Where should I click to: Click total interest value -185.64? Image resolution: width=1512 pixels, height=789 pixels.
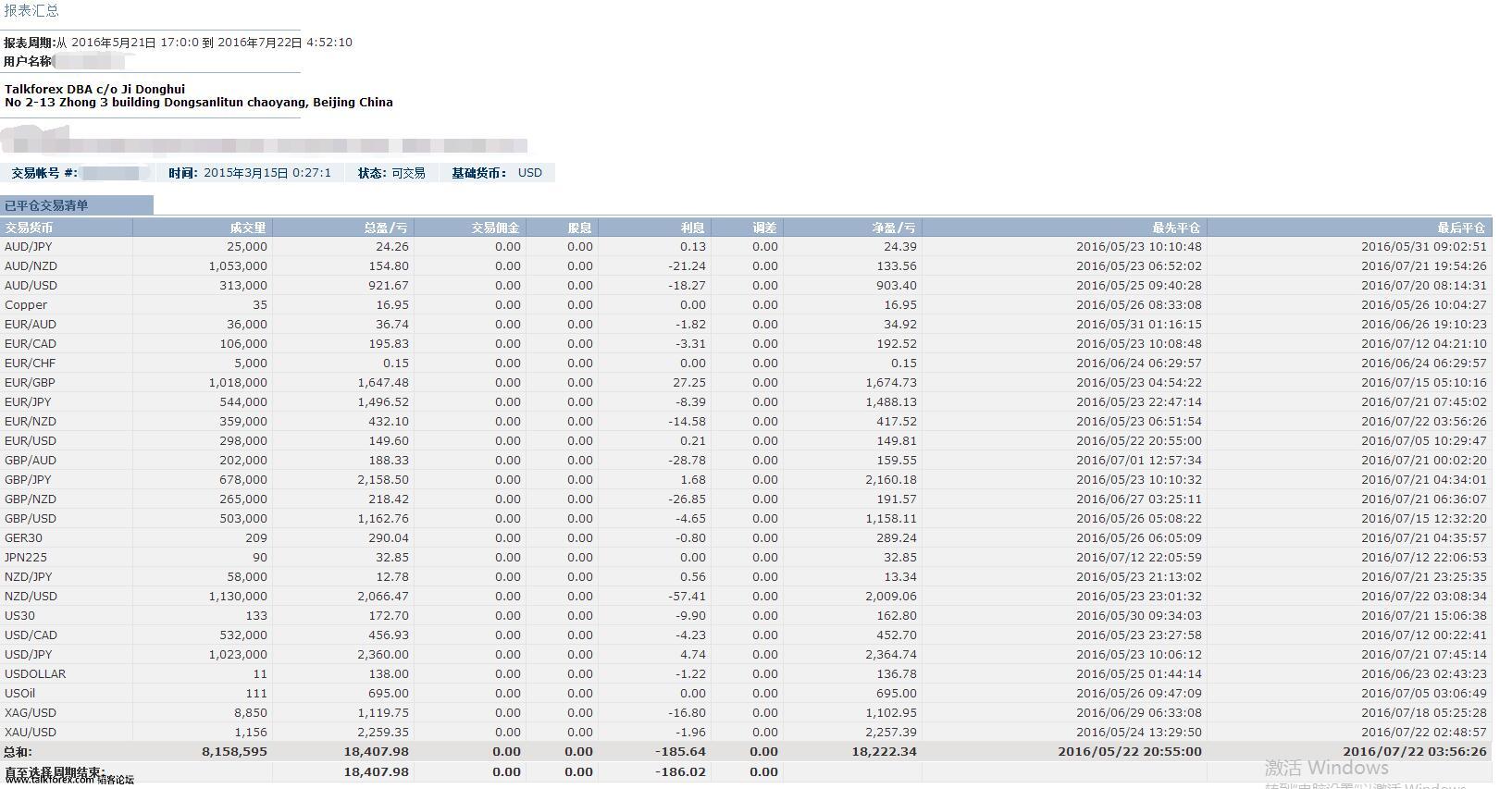pos(680,751)
